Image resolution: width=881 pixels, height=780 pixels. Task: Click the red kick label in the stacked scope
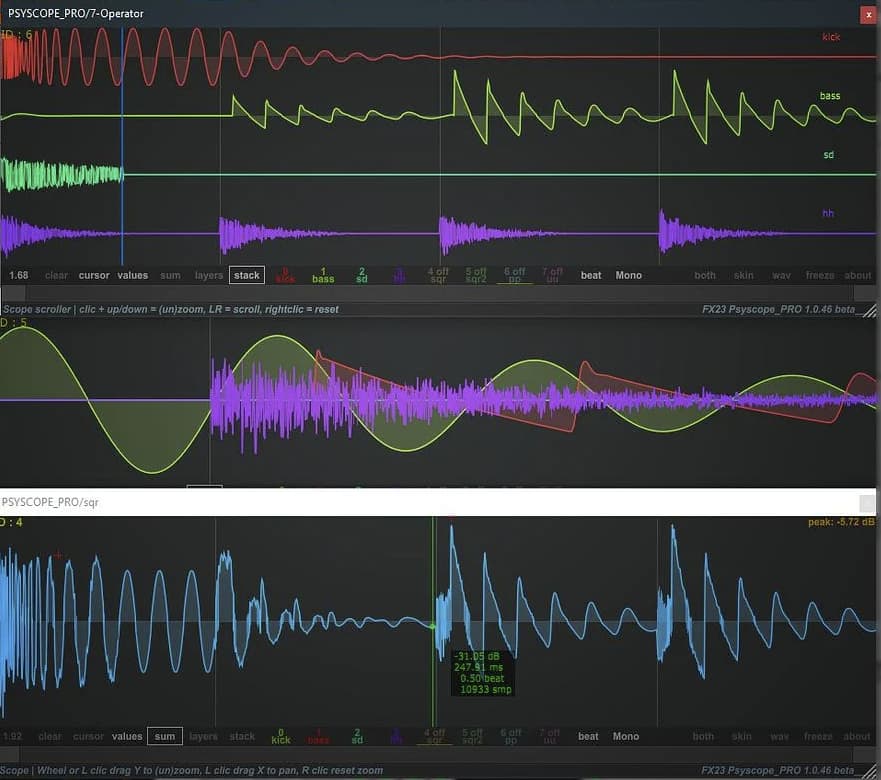pos(831,37)
